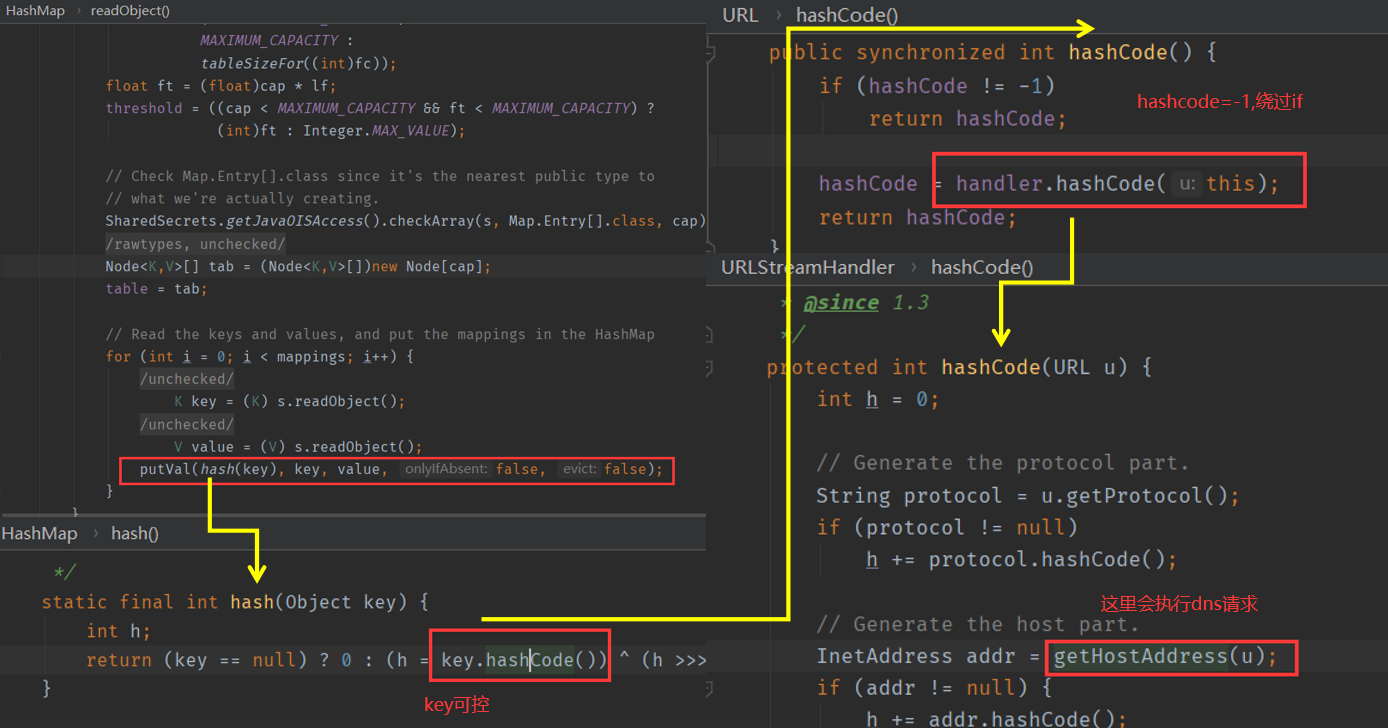Click the 'Node<K,V>[] tab =' declaration line

click(299, 266)
